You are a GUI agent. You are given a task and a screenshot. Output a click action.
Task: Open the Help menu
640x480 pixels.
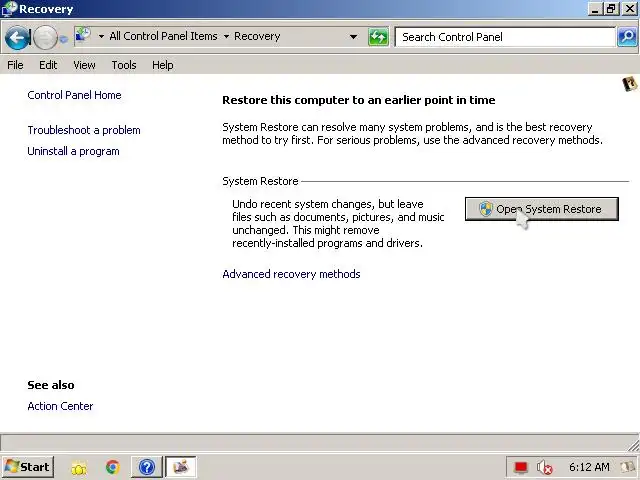click(x=163, y=65)
